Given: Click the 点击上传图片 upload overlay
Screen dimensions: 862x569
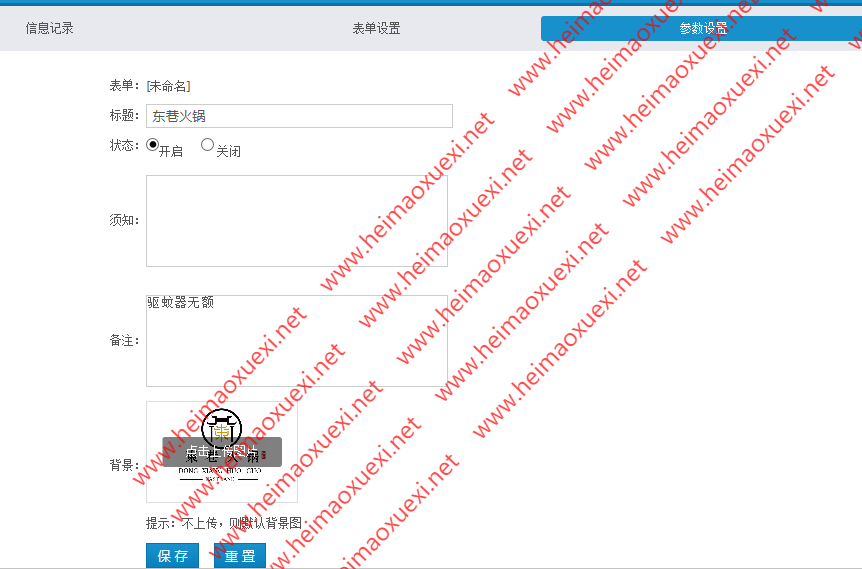Looking at the screenshot, I should click(x=222, y=451).
